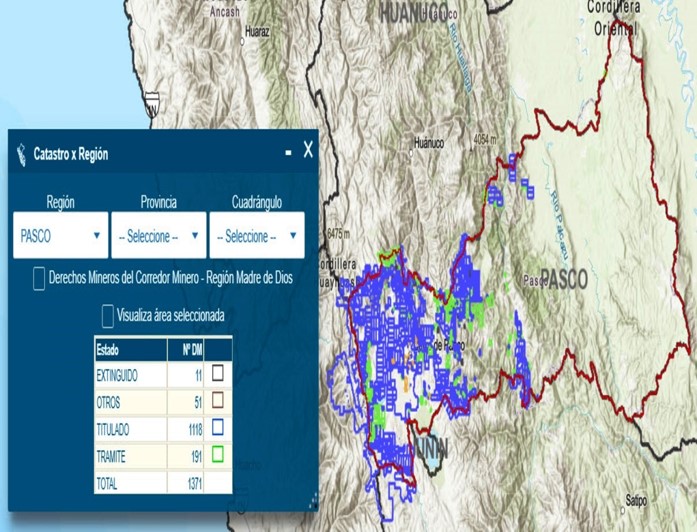This screenshot has height=532, width=697.
Task: Click the Estado column header
Action: tap(129, 350)
